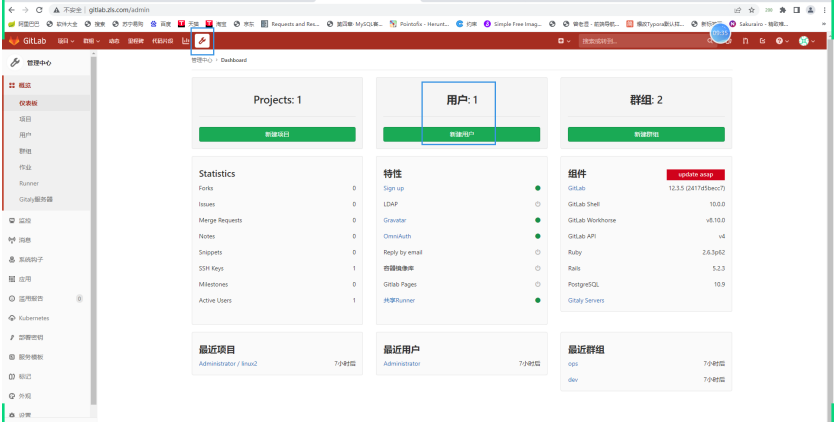The width and height of the screenshot is (836, 424).
Task: Open Administrator / linux2 recent project
Action: 228,364
